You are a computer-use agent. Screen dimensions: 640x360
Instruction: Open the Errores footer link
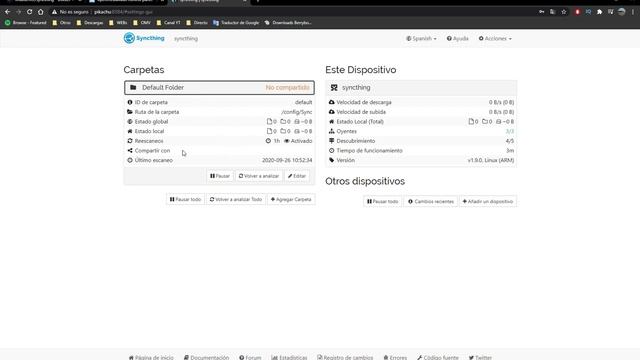pos(395,358)
